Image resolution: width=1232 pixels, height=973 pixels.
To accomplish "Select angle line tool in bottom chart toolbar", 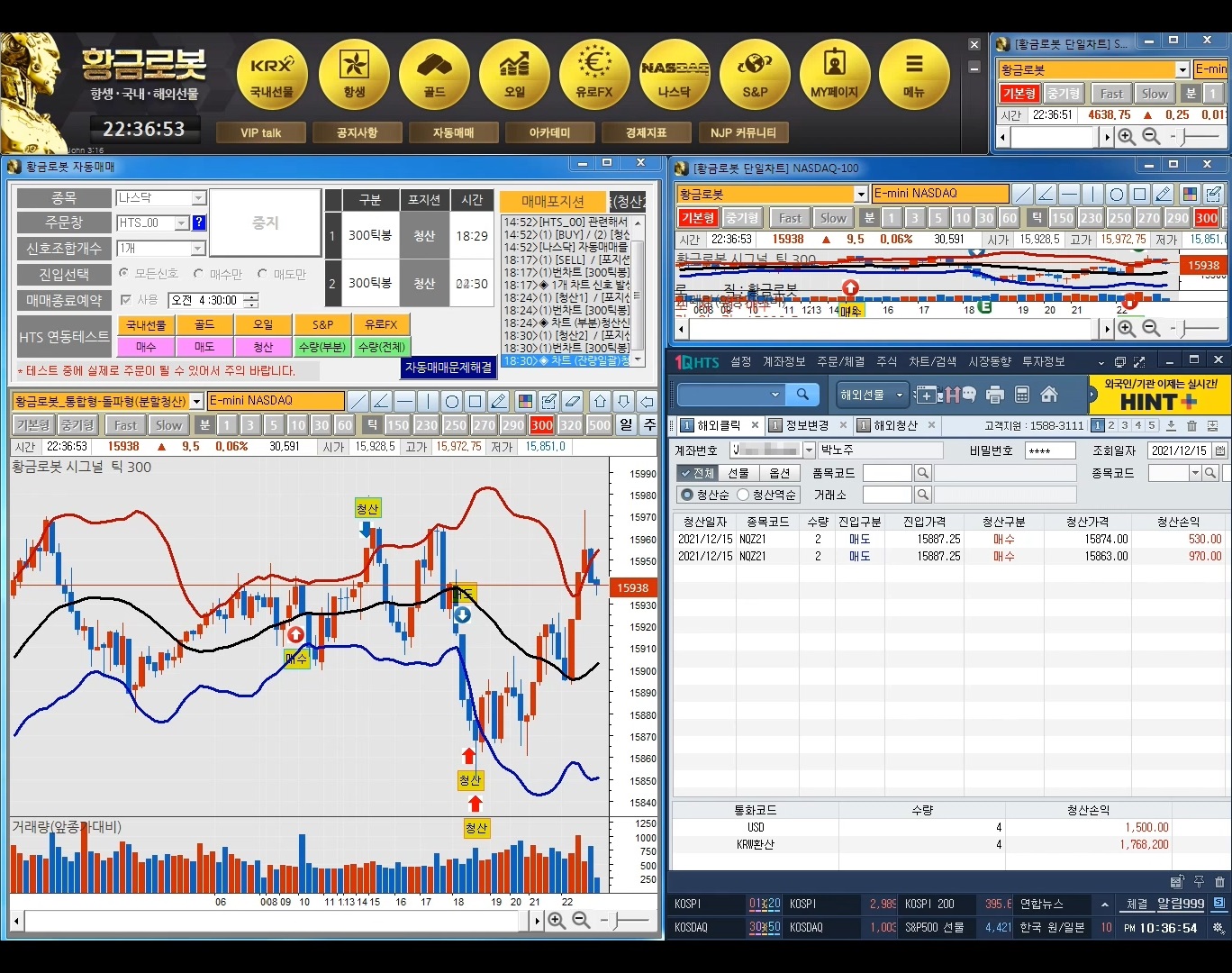I will (x=381, y=401).
